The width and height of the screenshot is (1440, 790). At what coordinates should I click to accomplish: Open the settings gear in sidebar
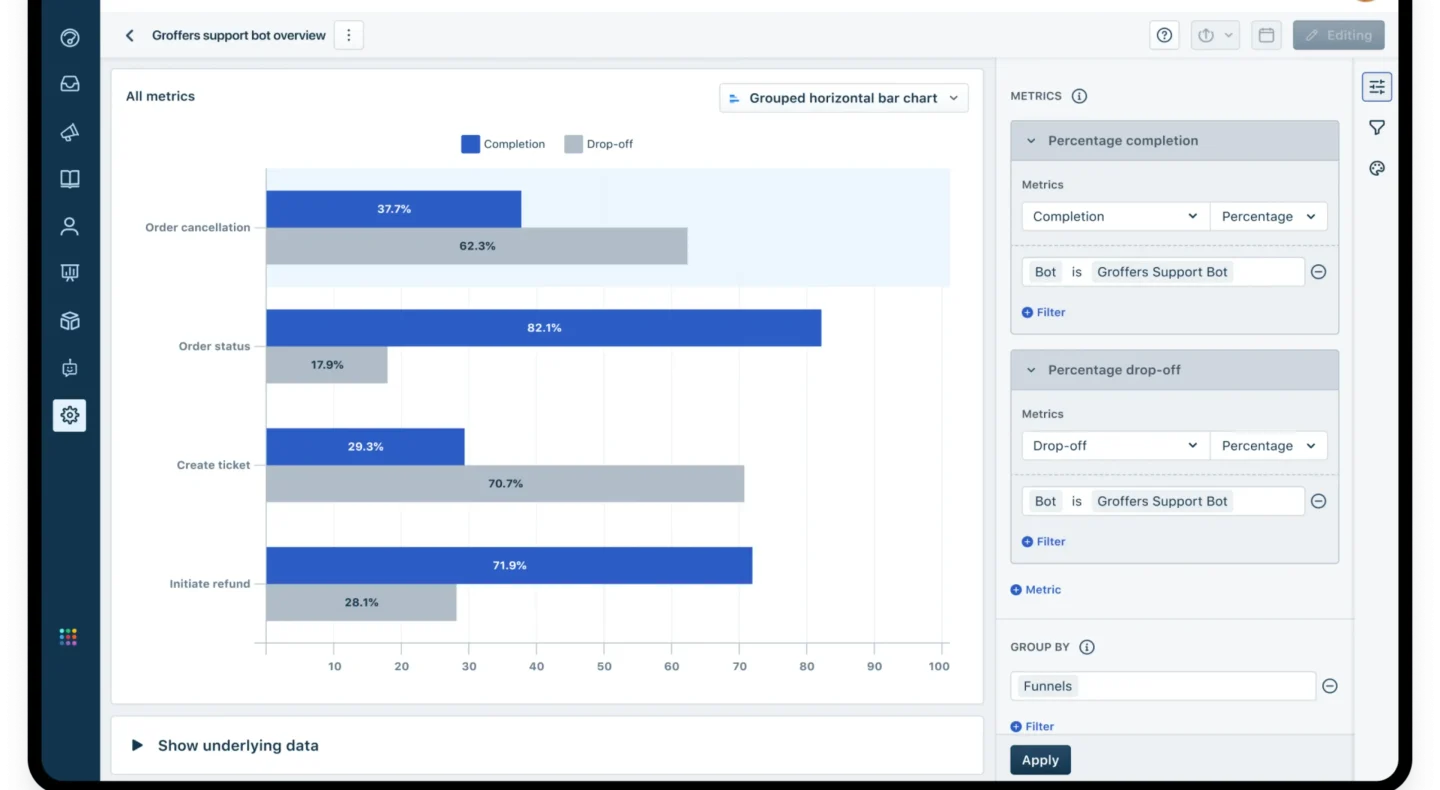click(70, 415)
